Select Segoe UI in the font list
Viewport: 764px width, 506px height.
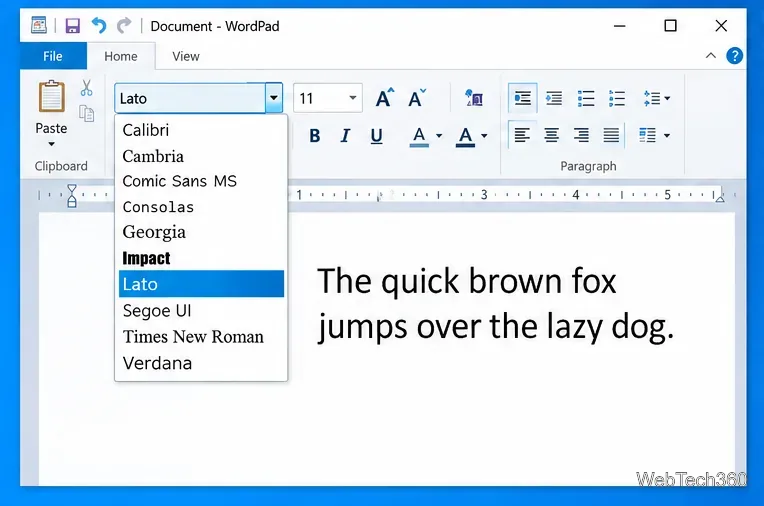pyautogui.click(x=201, y=311)
